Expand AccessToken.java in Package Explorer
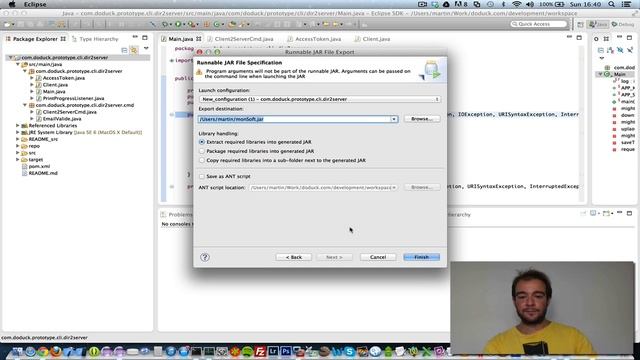This screenshot has width=640, height=360. click(32, 78)
